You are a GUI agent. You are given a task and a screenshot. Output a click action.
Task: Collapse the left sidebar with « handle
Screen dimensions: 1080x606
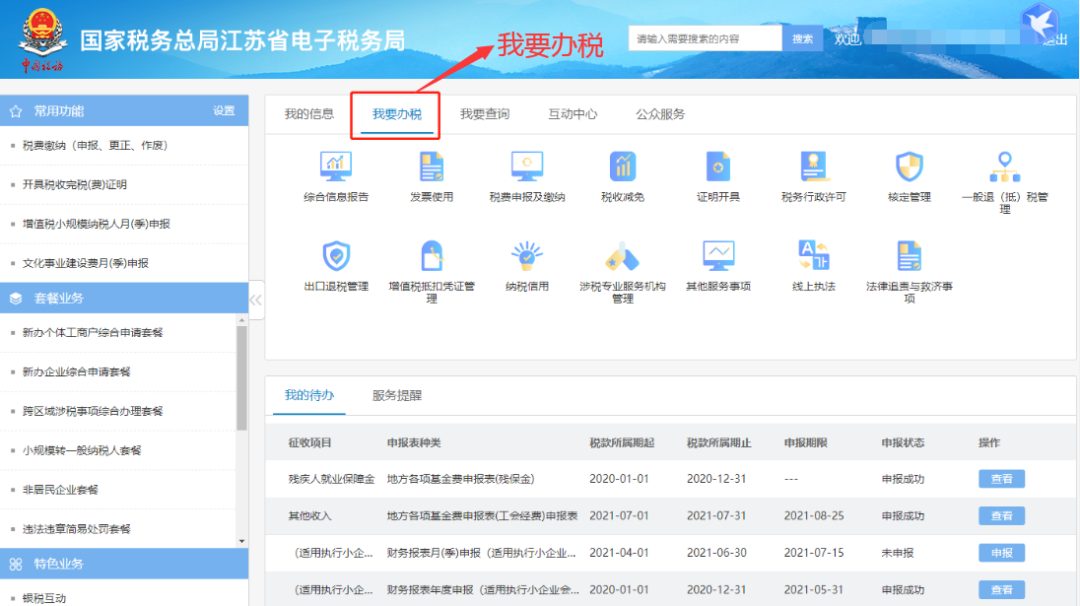(x=256, y=300)
